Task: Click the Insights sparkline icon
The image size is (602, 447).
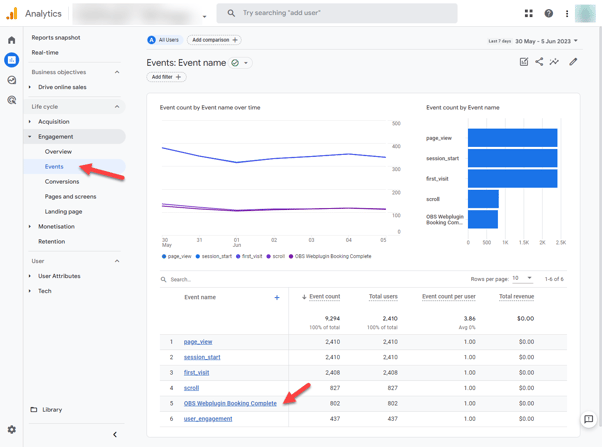Action: click(555, 62)
